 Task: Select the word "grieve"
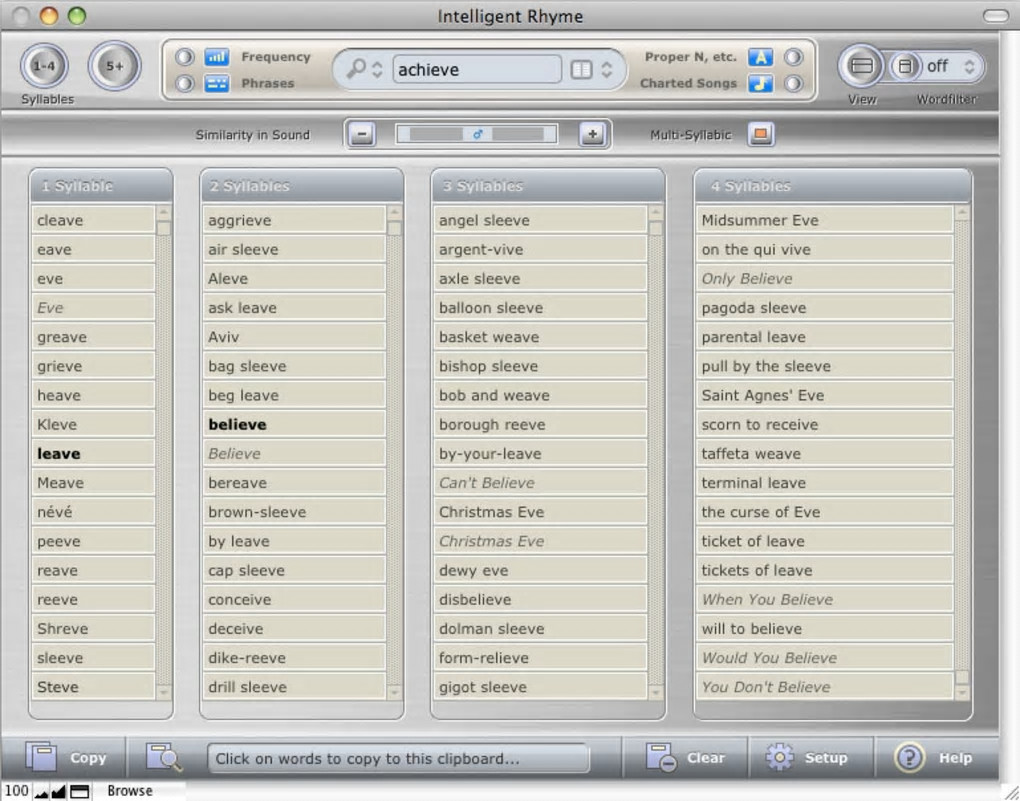(93, 366)
